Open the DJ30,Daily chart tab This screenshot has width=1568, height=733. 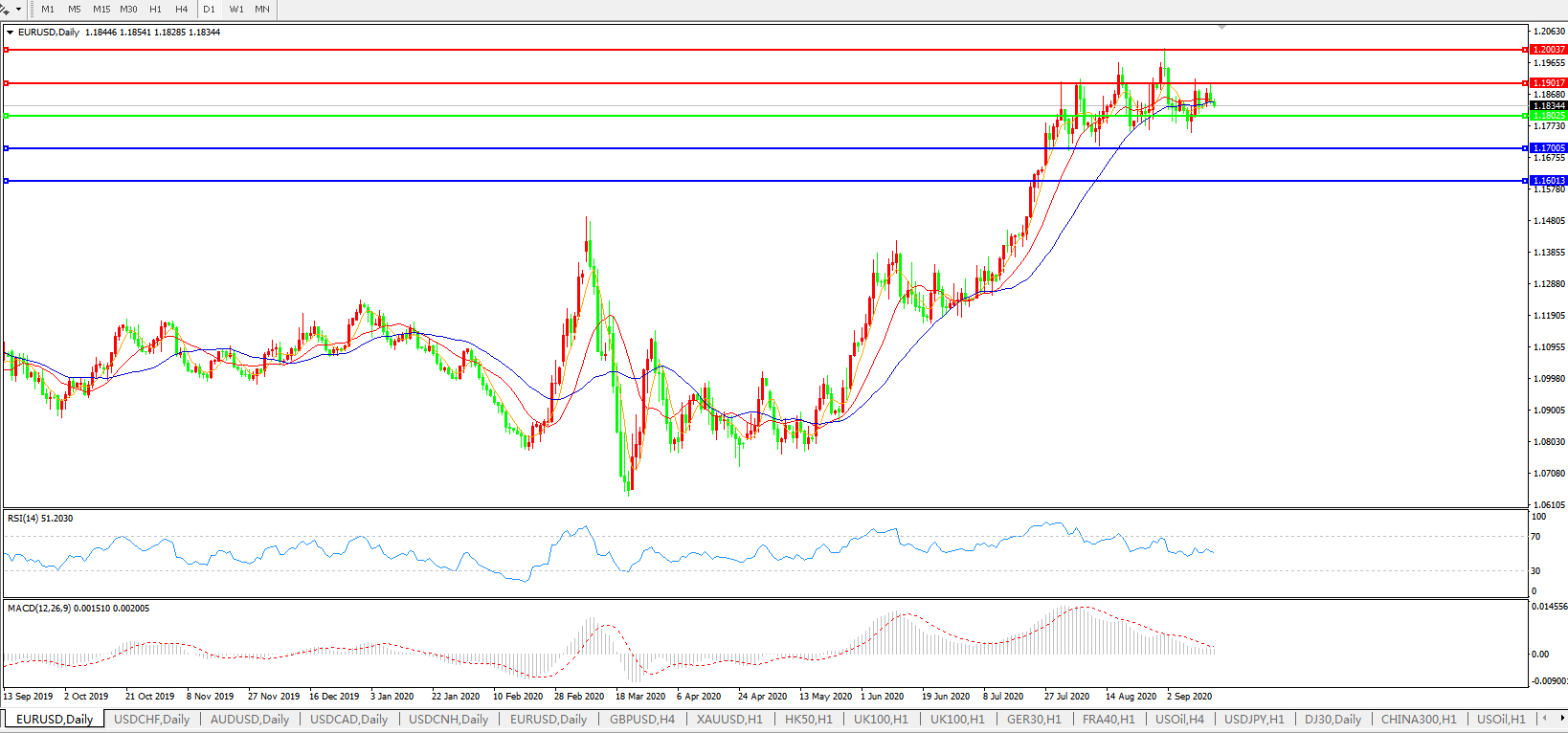click(1333, 719)
